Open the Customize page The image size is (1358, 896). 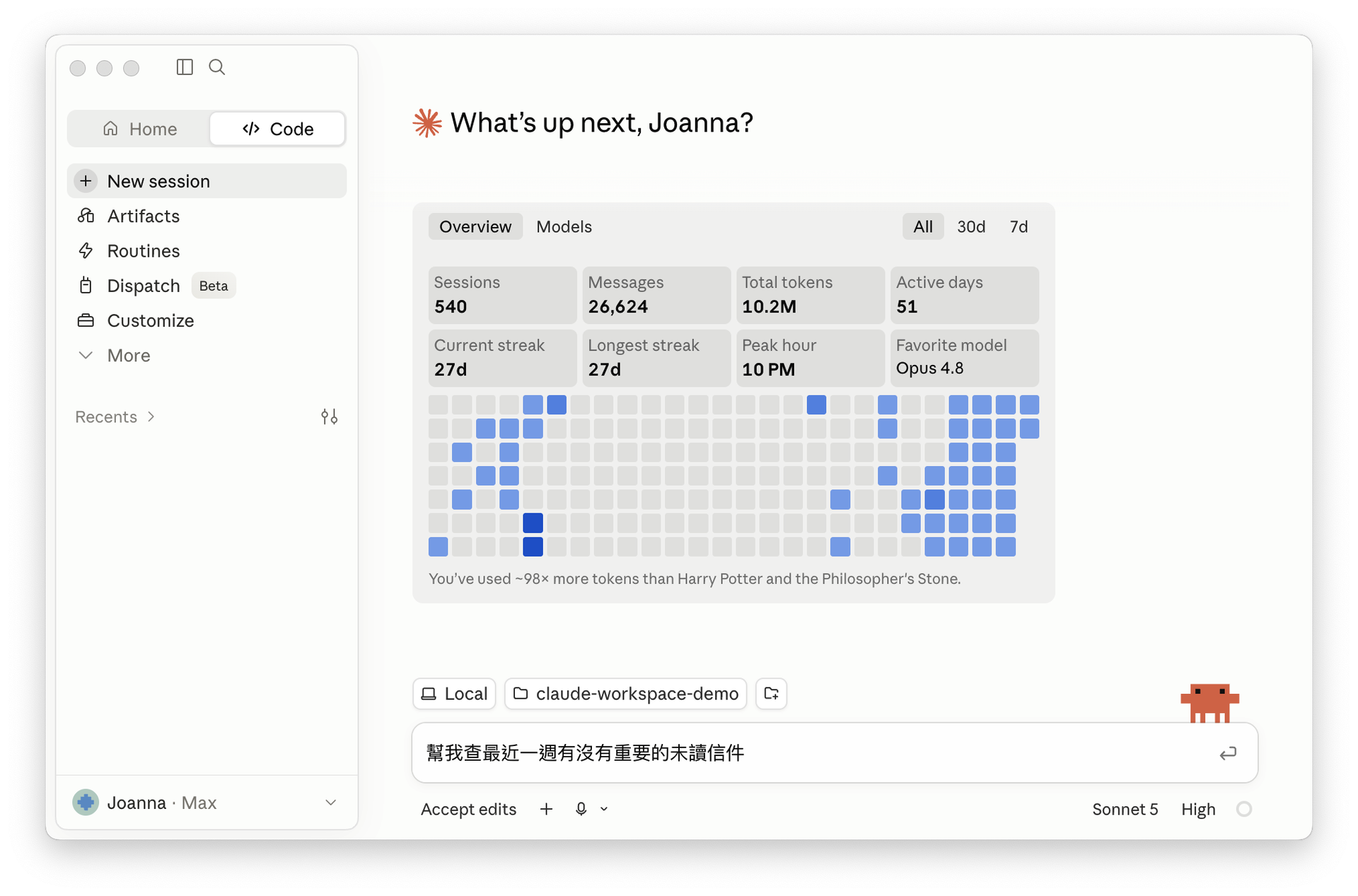pyautogui.click(x=207, y=320)
